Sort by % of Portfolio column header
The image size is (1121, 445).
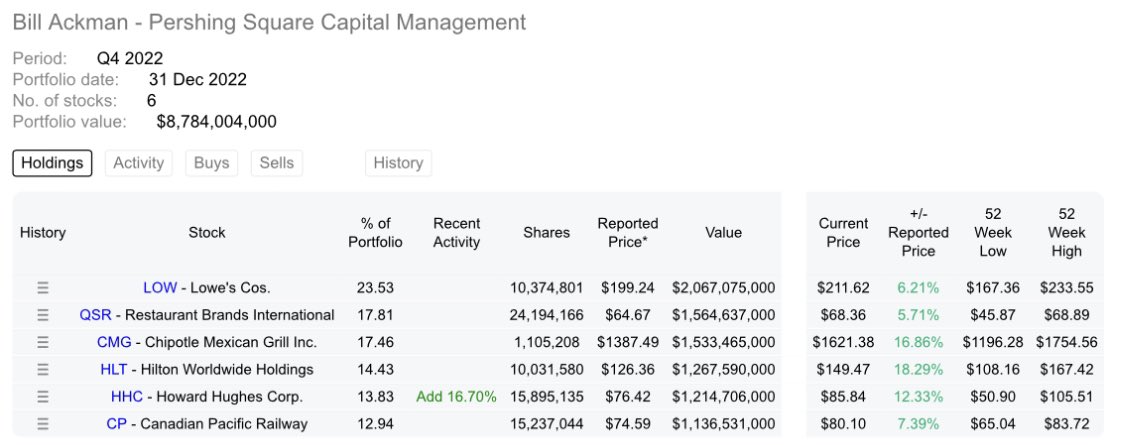point(375,233)
